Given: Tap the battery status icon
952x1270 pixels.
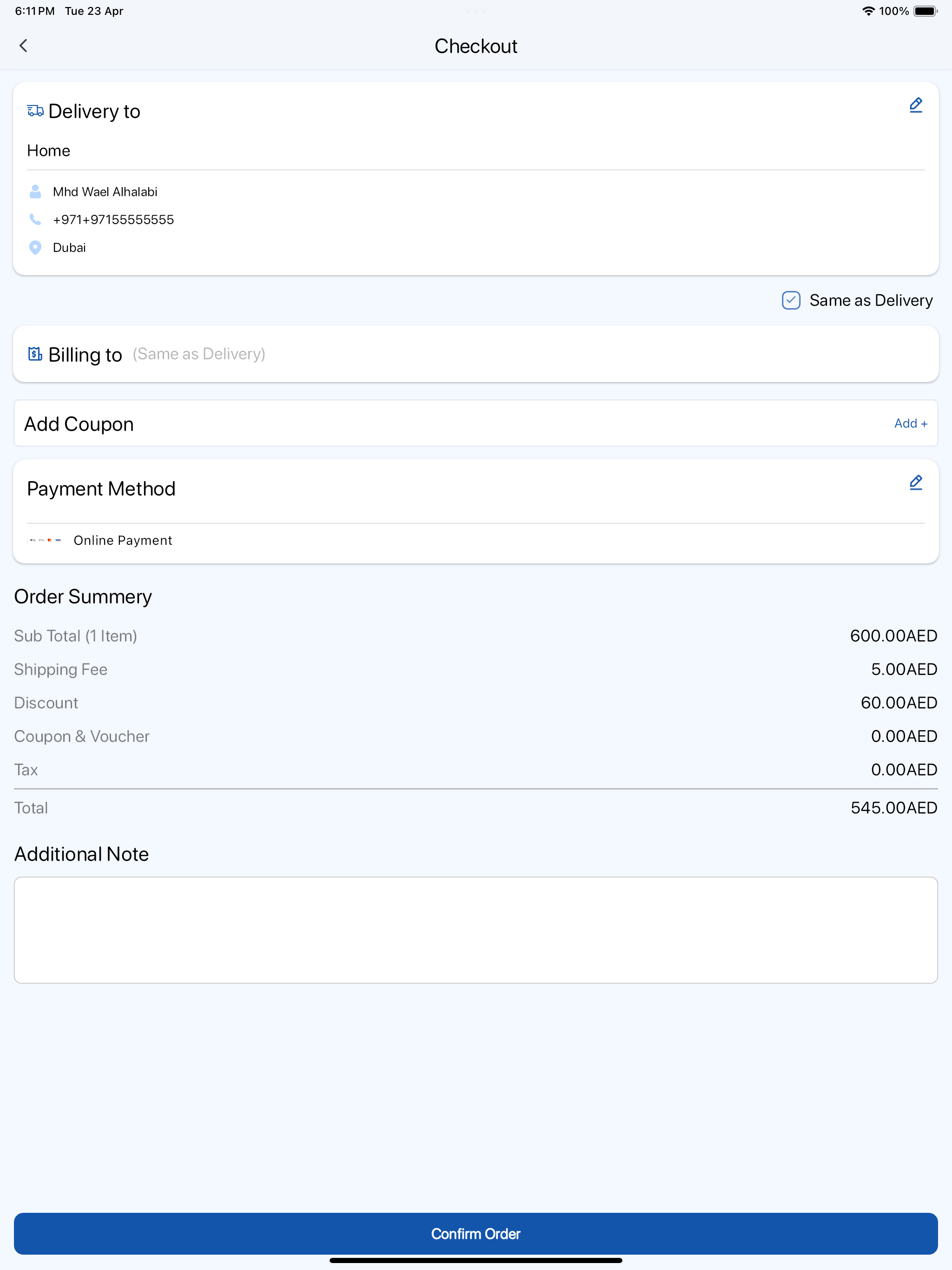Looking at the screenshot, I should click(x=925, y=11).
